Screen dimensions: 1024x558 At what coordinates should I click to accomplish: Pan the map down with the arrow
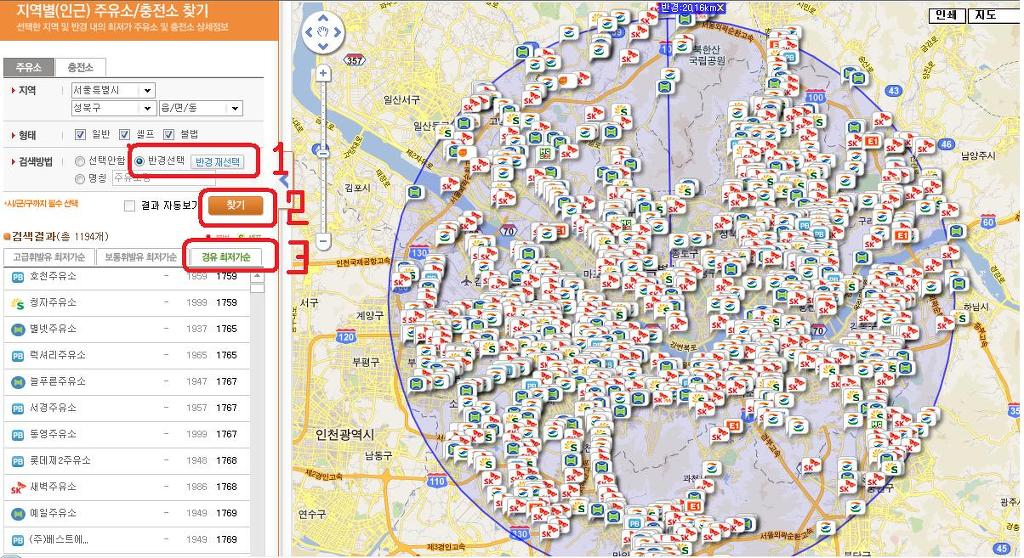tap(323, 46)
